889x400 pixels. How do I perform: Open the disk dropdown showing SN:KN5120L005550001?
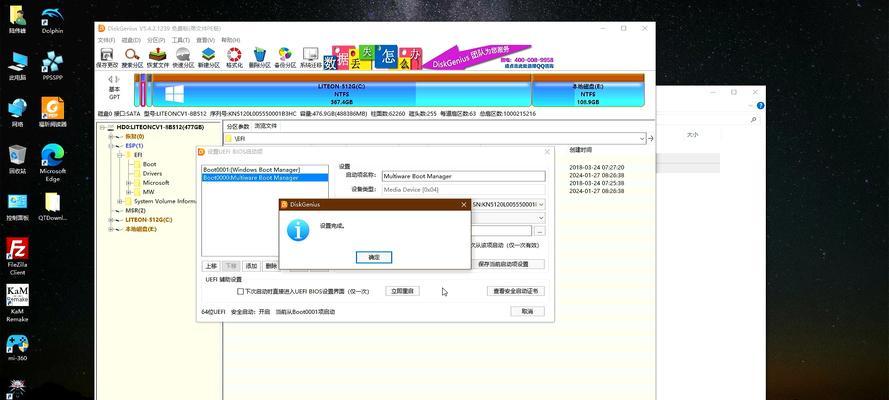(x=541, y=204)
